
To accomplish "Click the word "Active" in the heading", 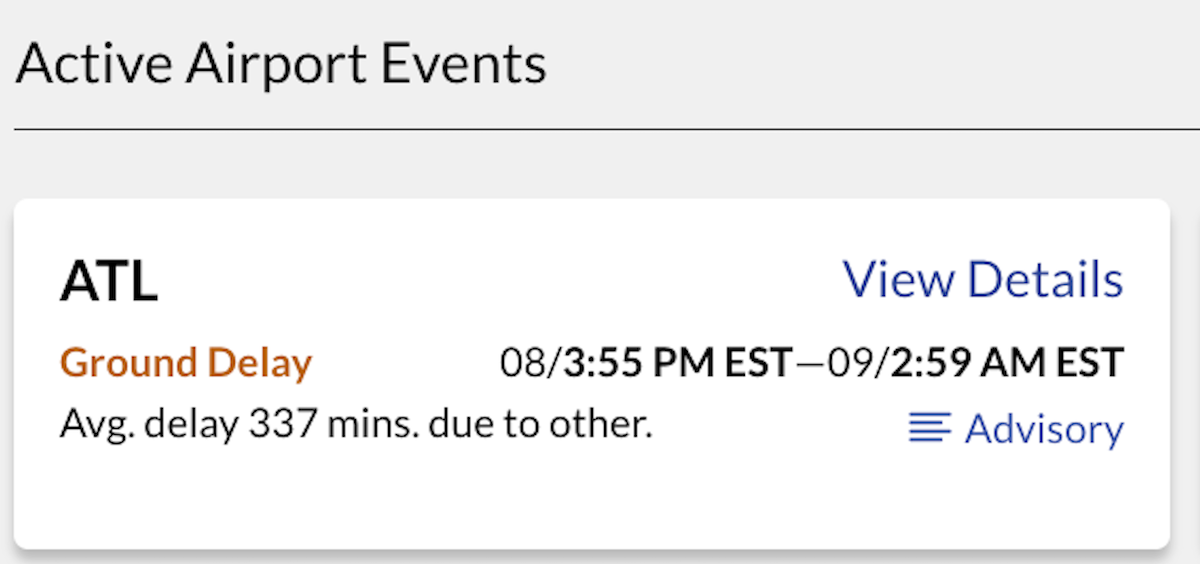I will pyautogui.click(x=85, y=65).
